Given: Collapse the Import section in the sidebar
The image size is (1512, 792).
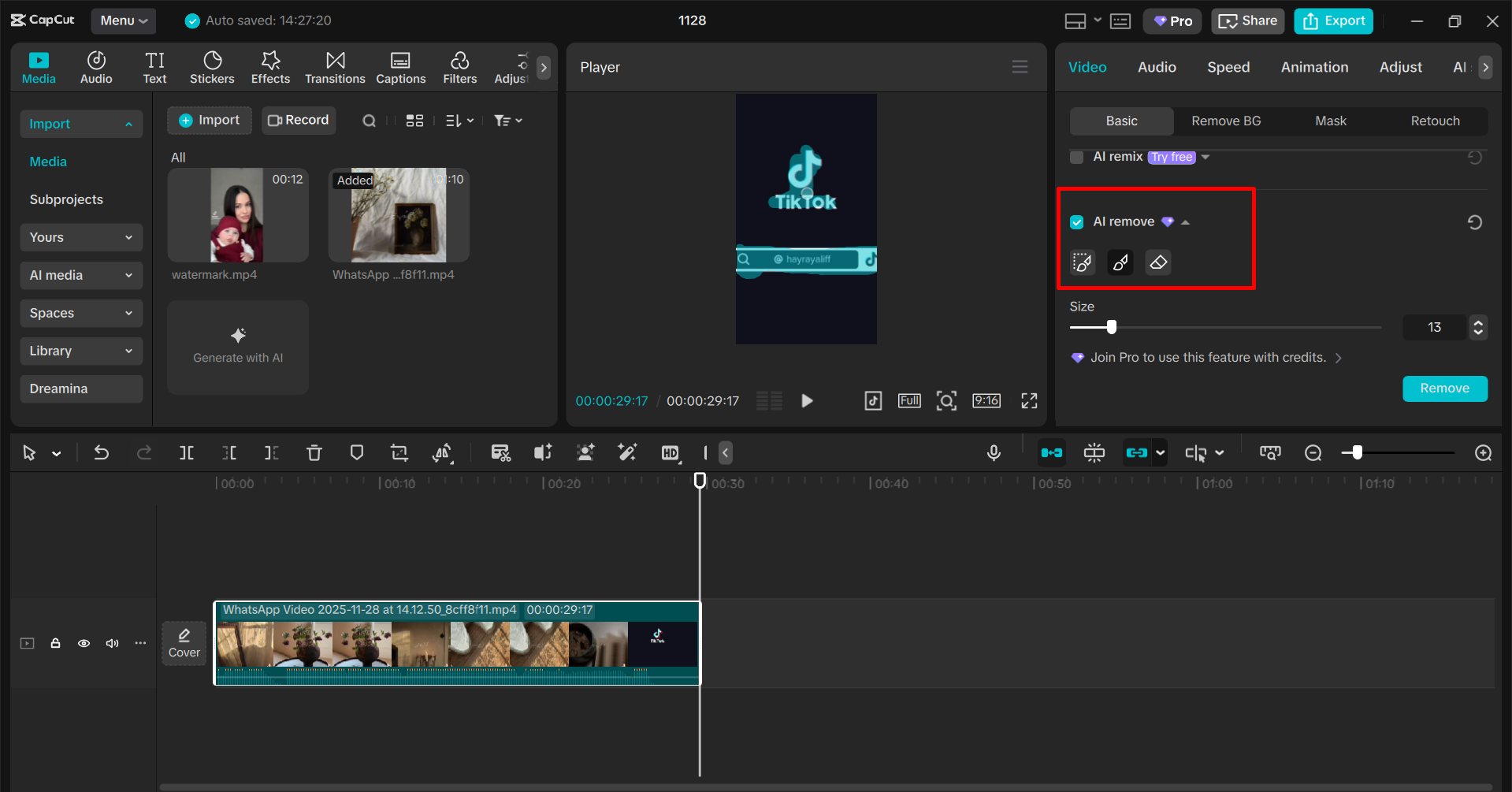Looking at the screenshot, I should (x=129, y=124).
